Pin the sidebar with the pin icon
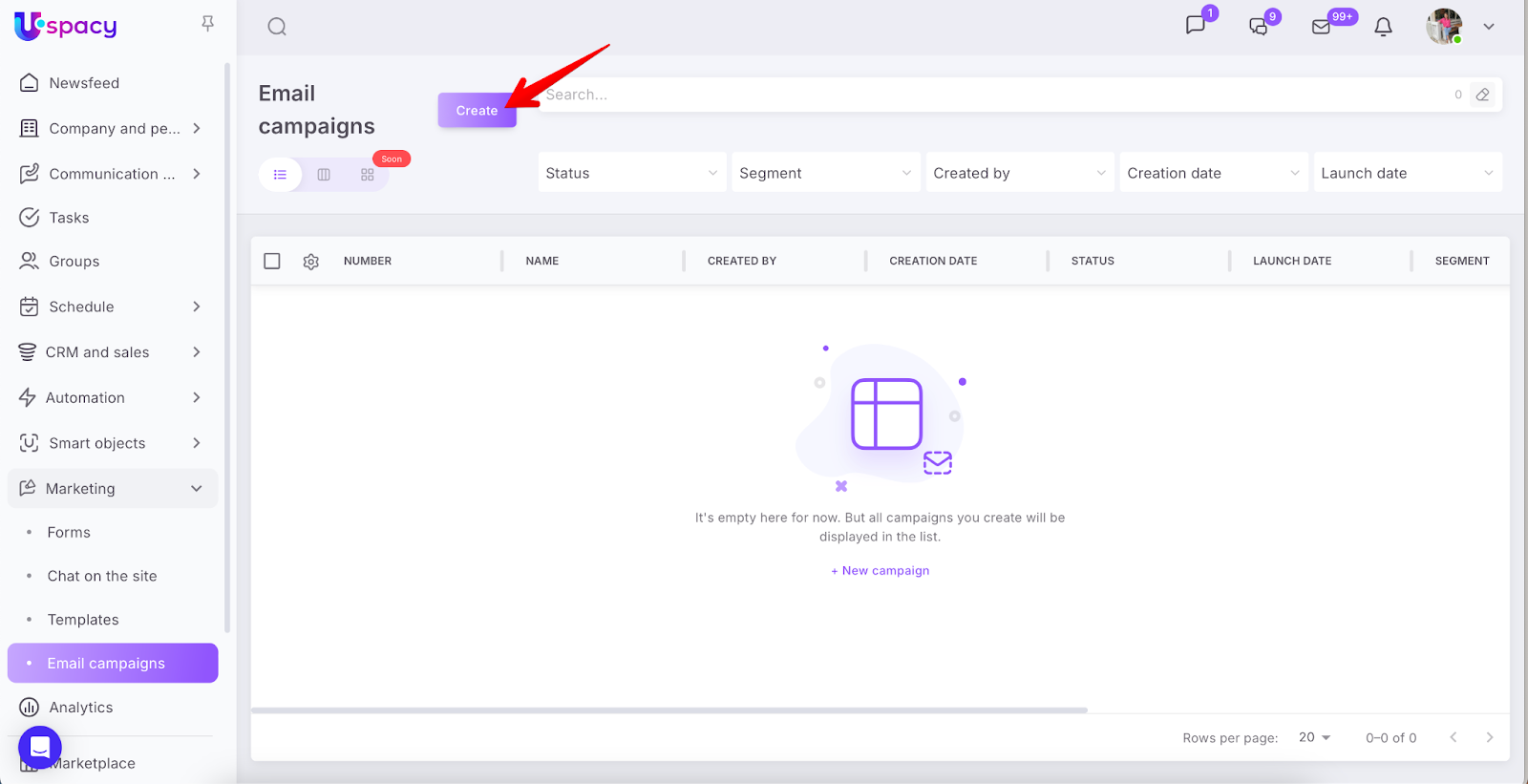Viewport: 1528px width, 784px height. (x=207, y=24)
